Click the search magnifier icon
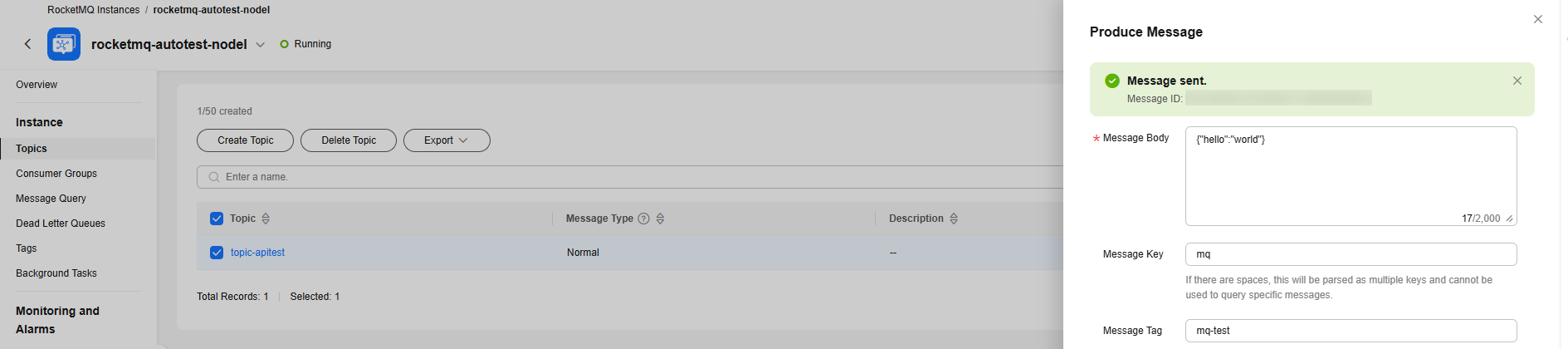Viewport: 1568px width, 349px height. point(214,177)
